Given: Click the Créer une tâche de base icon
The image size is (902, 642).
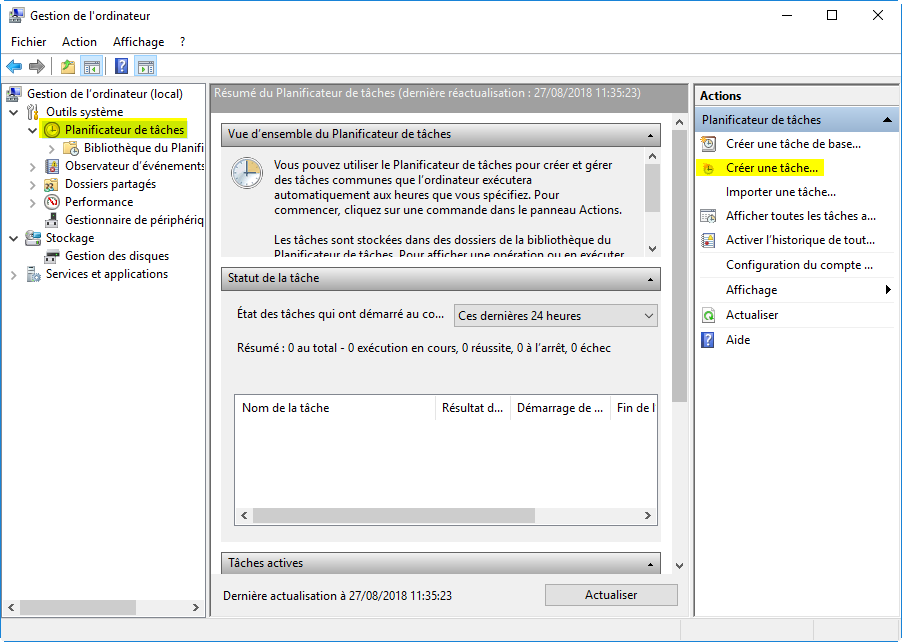Looking at the screenshot, I should point(708,144).
